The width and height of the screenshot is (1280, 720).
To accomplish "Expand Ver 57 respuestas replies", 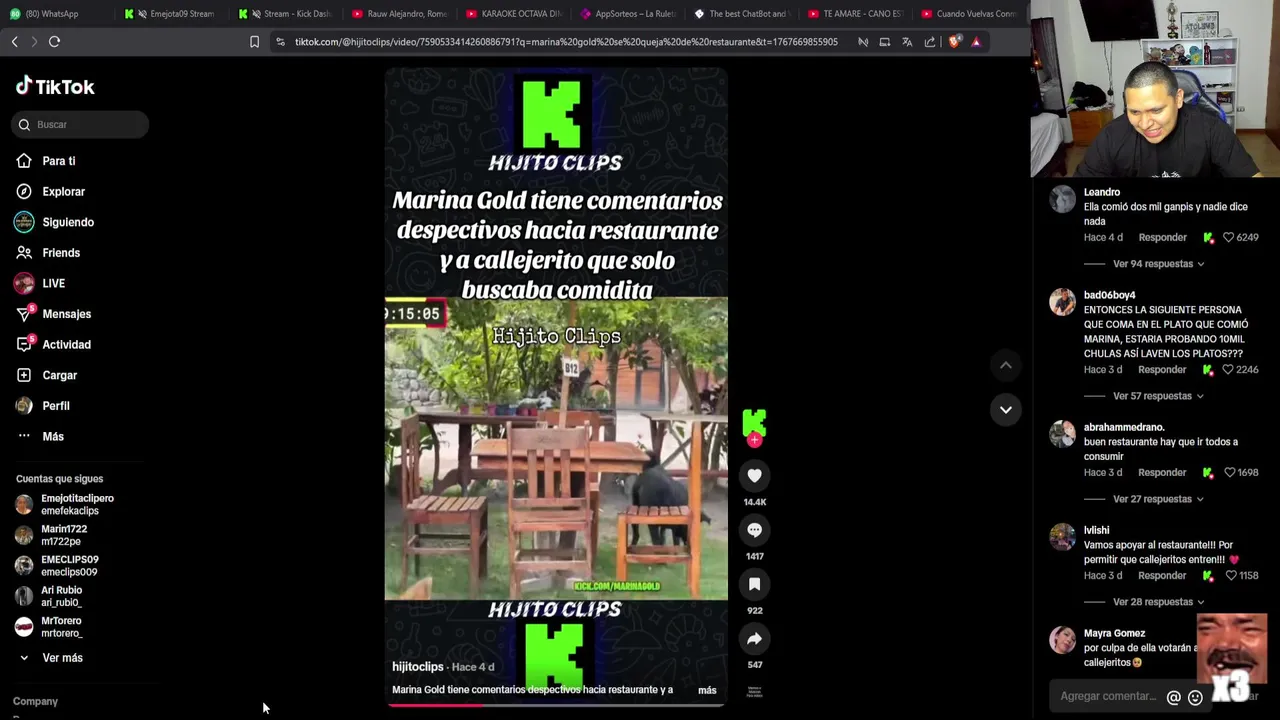I will 1158,396.
